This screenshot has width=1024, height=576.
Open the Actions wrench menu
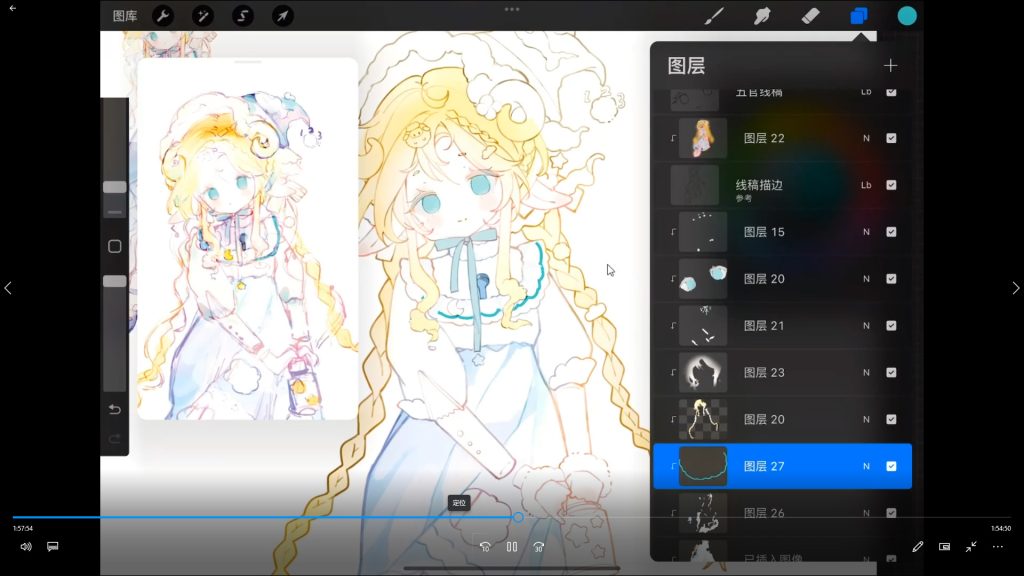point(162,16)
